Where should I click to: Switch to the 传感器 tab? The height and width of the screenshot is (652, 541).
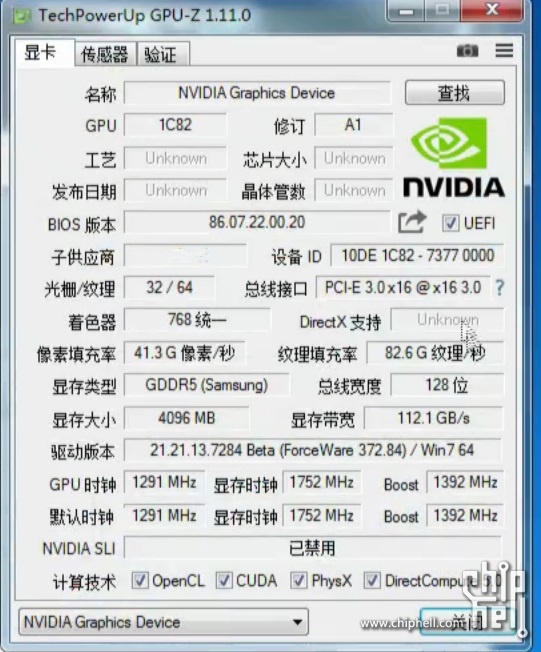coord(105,54)
